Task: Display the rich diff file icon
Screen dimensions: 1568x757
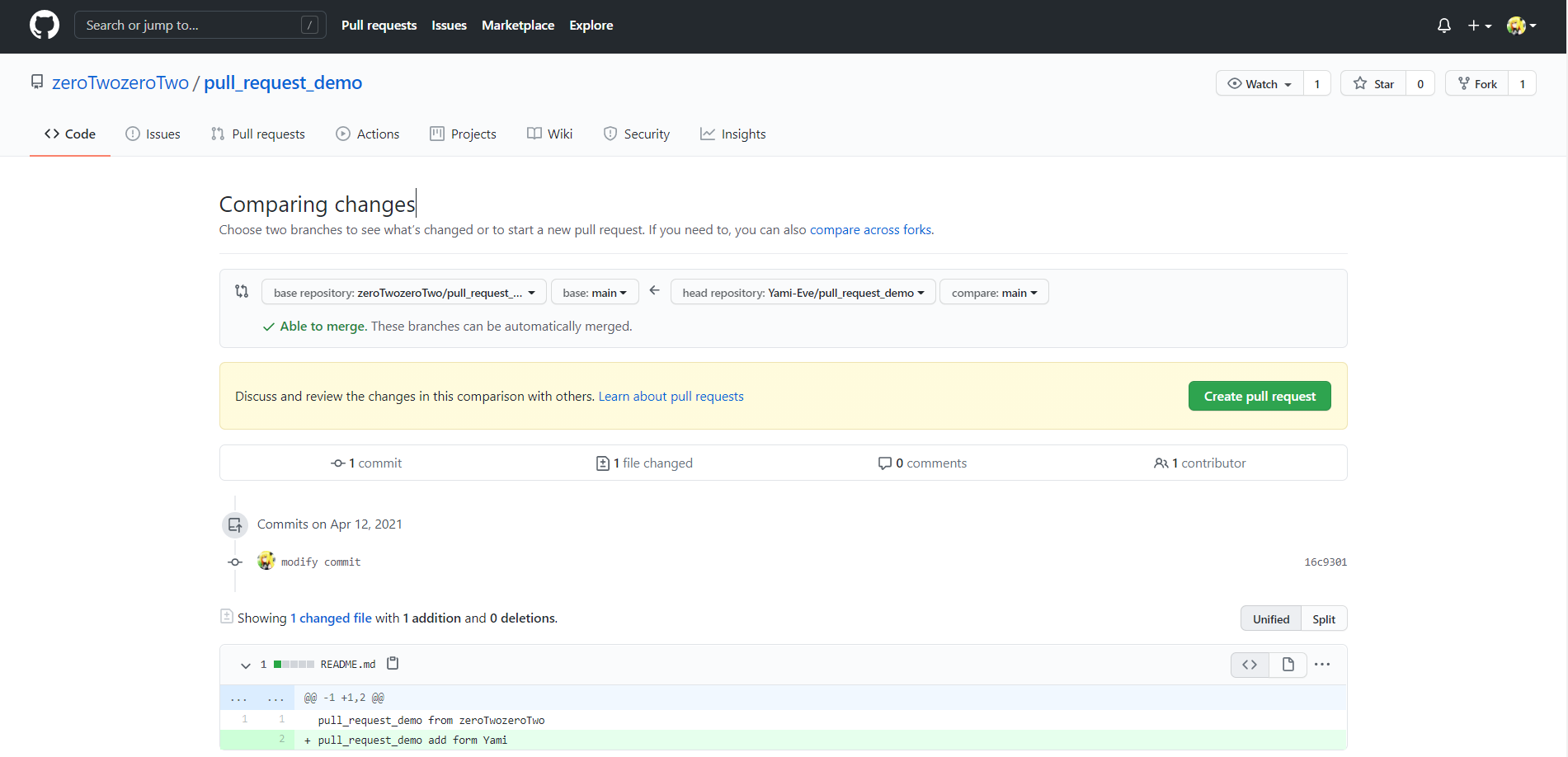Action: (1288, 664)
